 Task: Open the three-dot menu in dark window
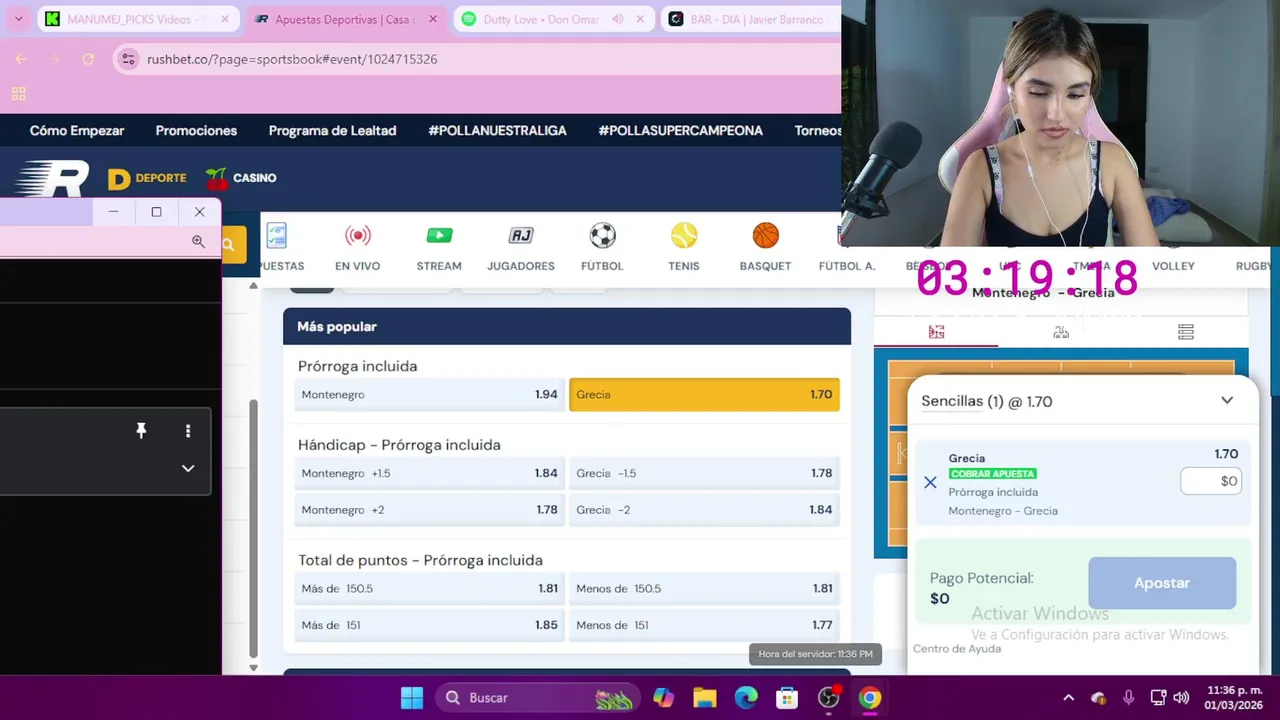click(188, 431)
